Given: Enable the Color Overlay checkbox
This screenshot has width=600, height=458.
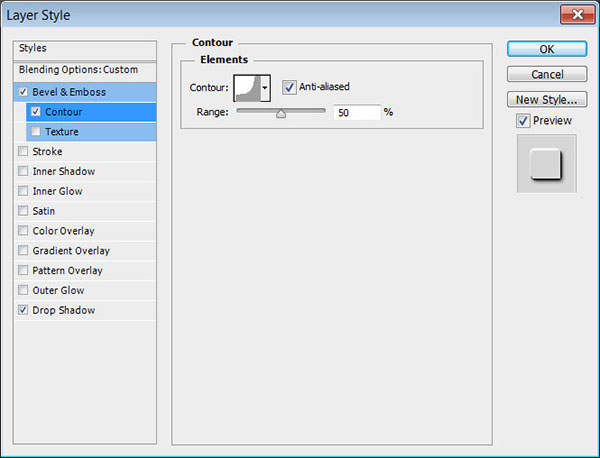Looking at the screenshot, I should [x=23, y=231].
